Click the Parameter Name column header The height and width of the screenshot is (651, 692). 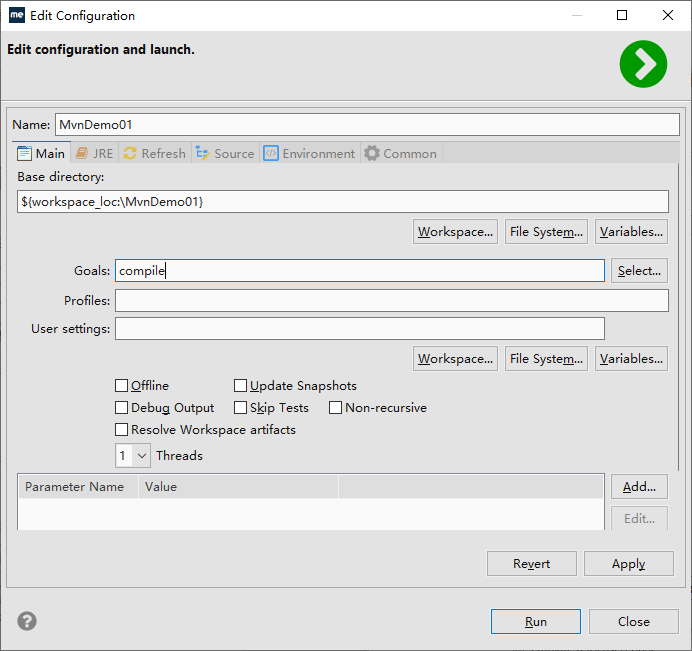75,487
